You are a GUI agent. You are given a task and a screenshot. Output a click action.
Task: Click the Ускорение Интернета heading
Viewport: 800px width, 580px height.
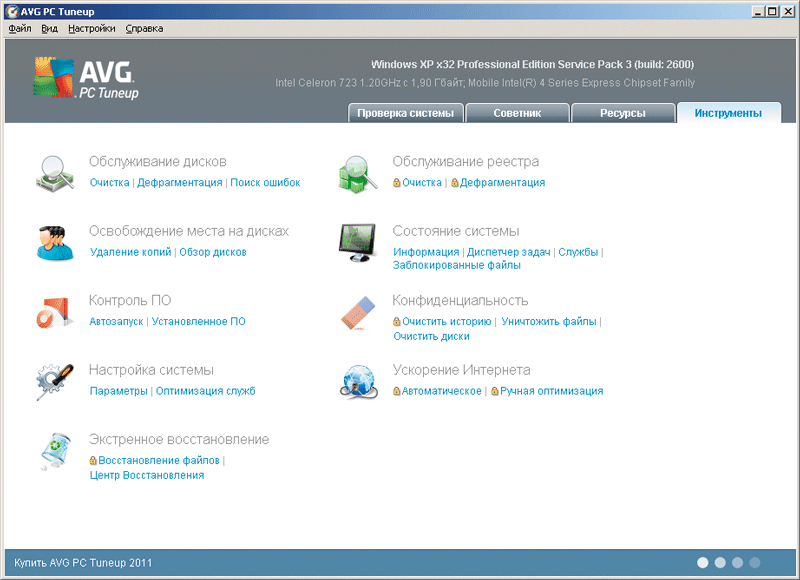point(461,370)
